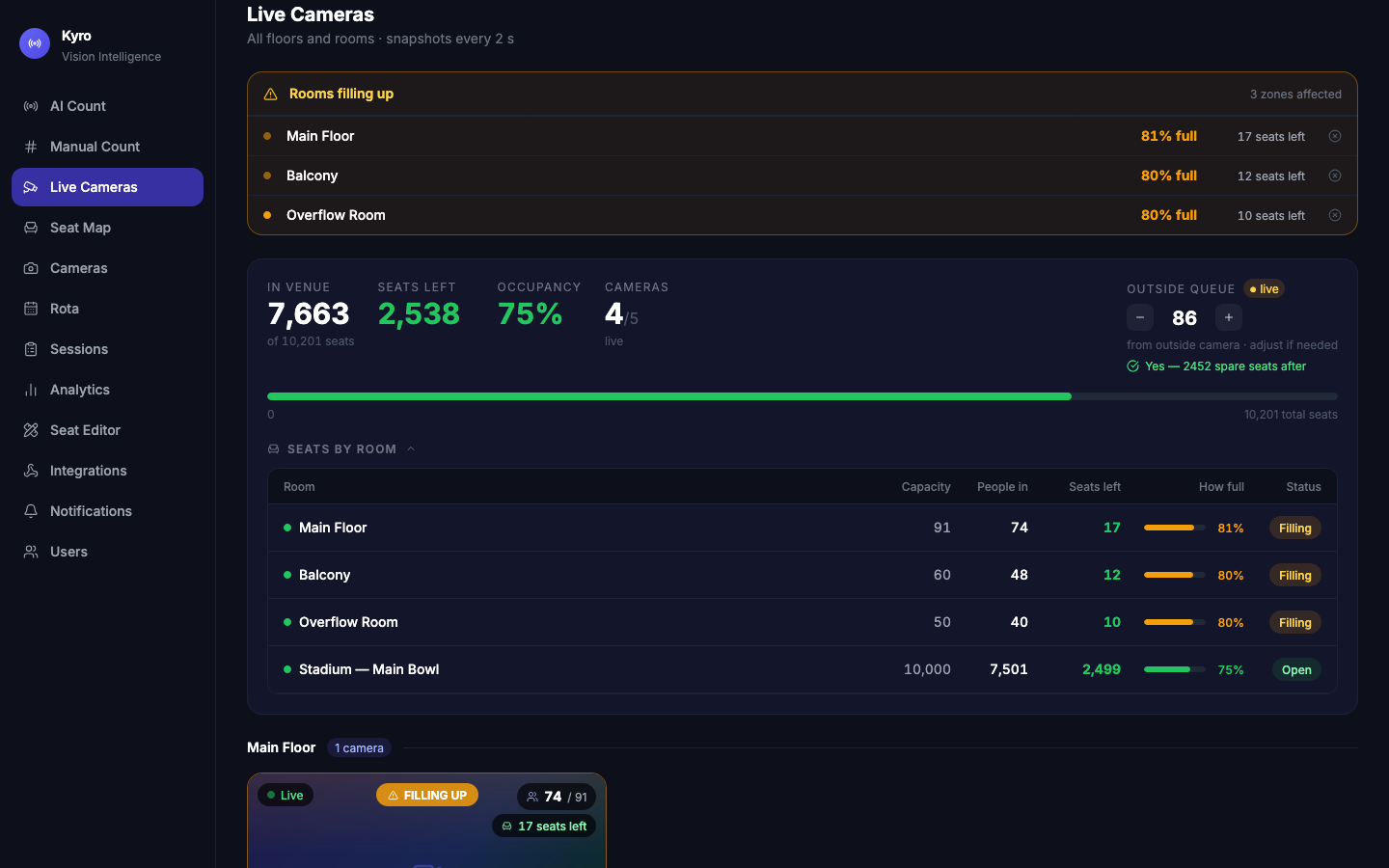Click the Overflow Room Filling status badge
This screenshot has height=868, width=1389.
pyautogui.click(x=1294, y=623)
